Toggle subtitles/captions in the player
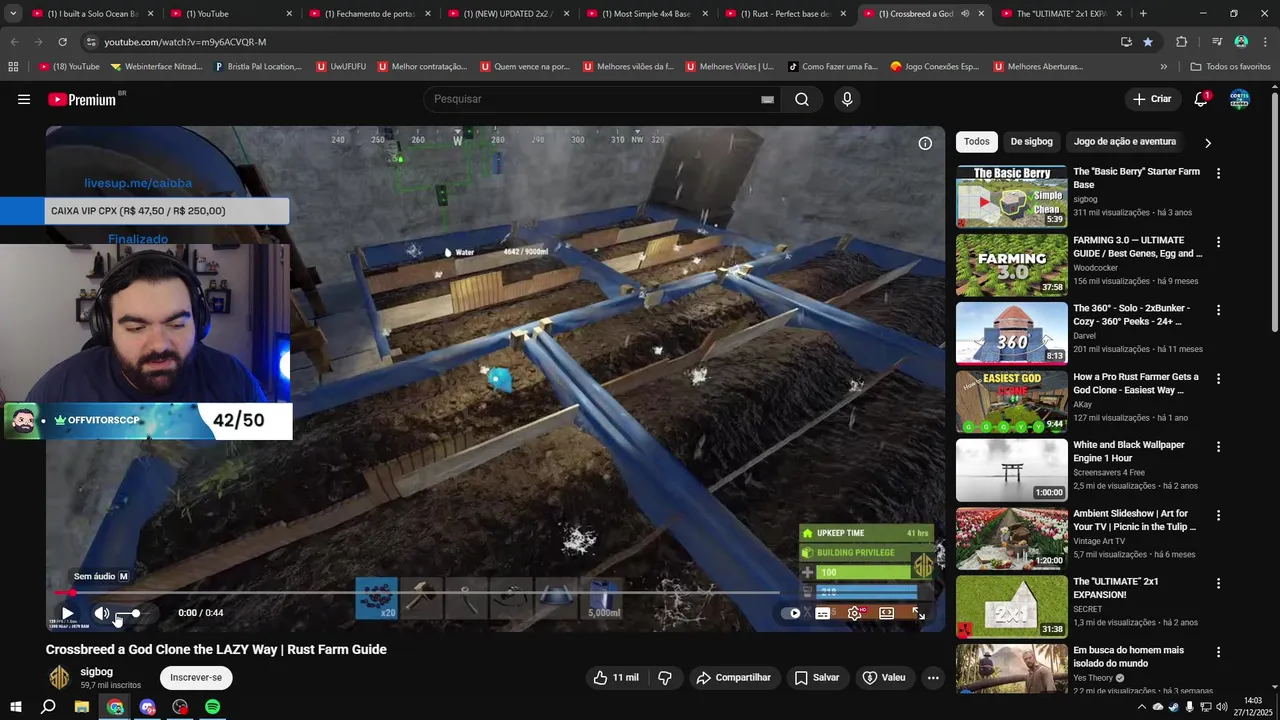This screenshot has width=1280, height=720. [822, 613]
